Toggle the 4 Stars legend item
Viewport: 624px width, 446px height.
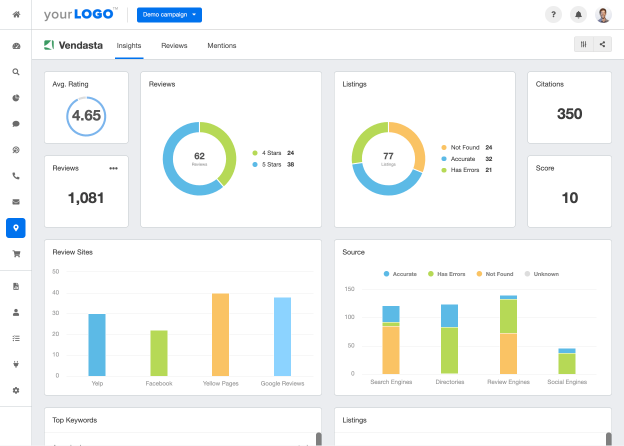pyautogui.click(x=273, y=153)
